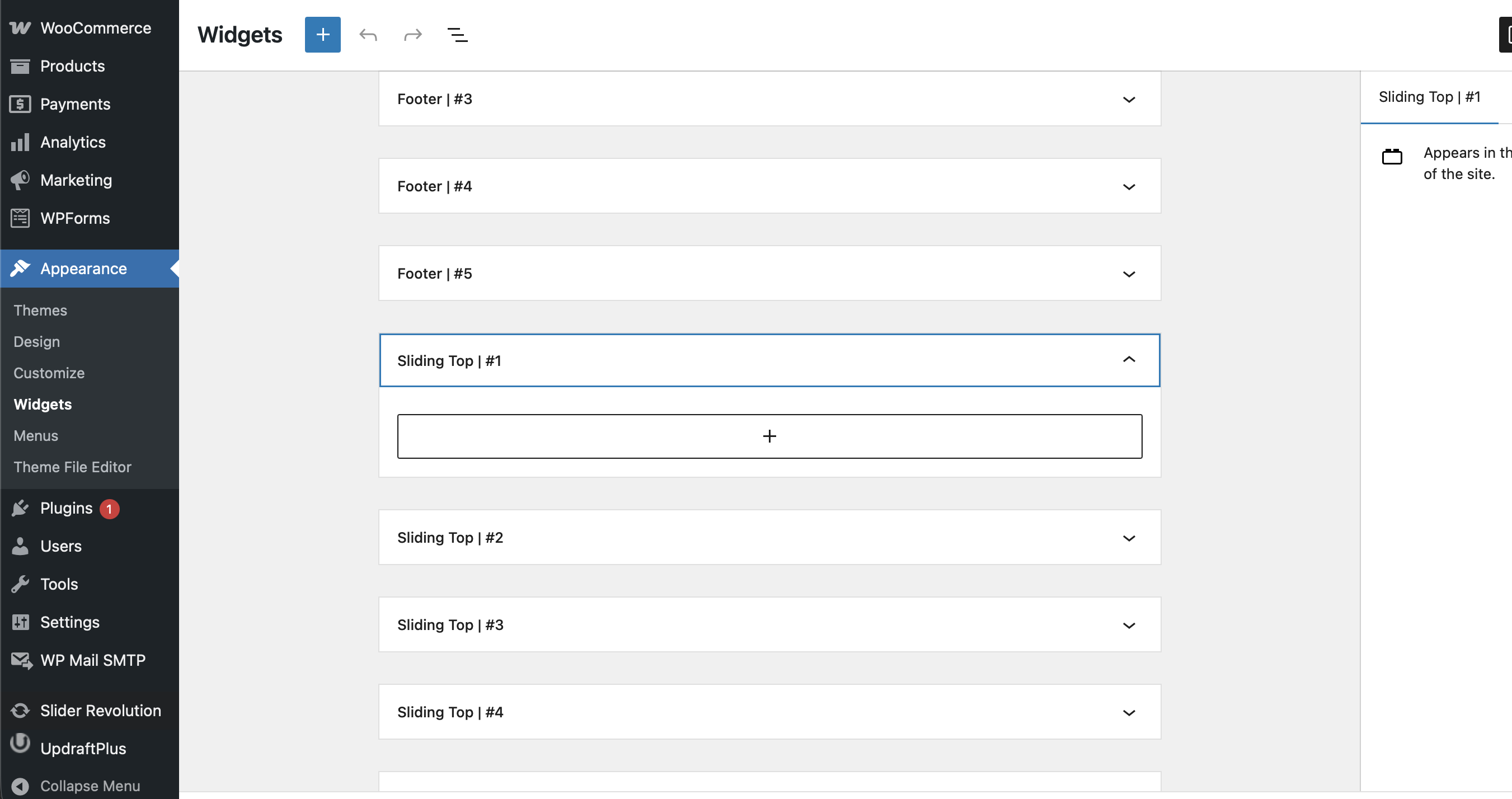Open Slider Revolution from the sidebar
Viewport: 1512px width, 799px height.
point(100,711)
